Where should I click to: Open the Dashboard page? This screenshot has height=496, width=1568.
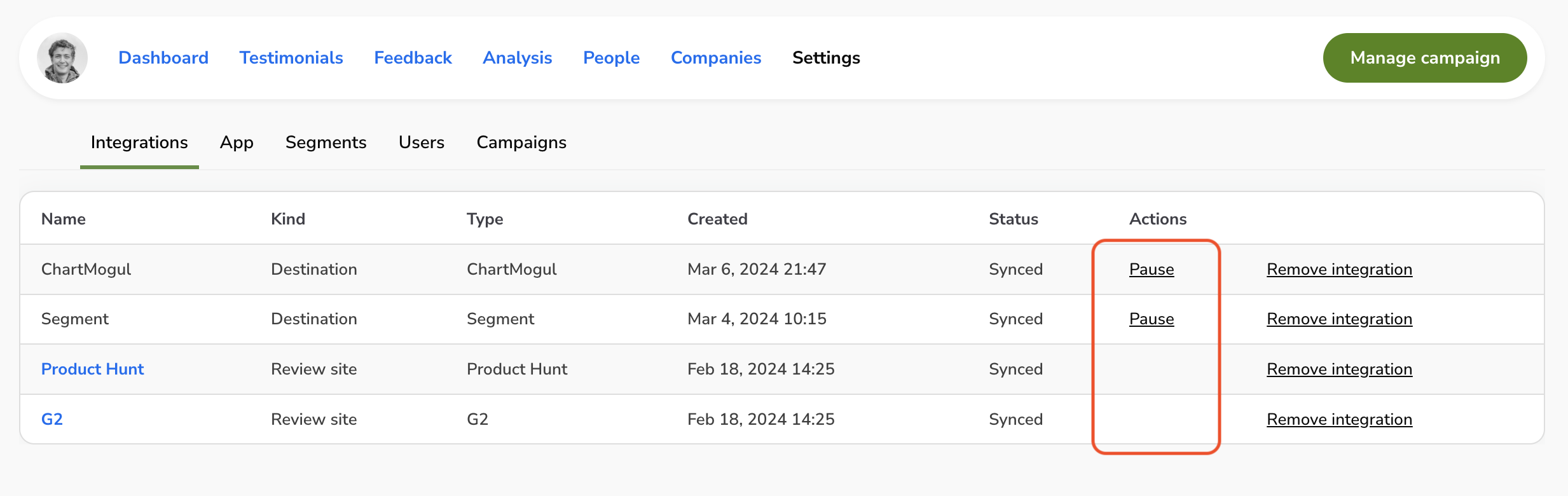click(163, 58)
